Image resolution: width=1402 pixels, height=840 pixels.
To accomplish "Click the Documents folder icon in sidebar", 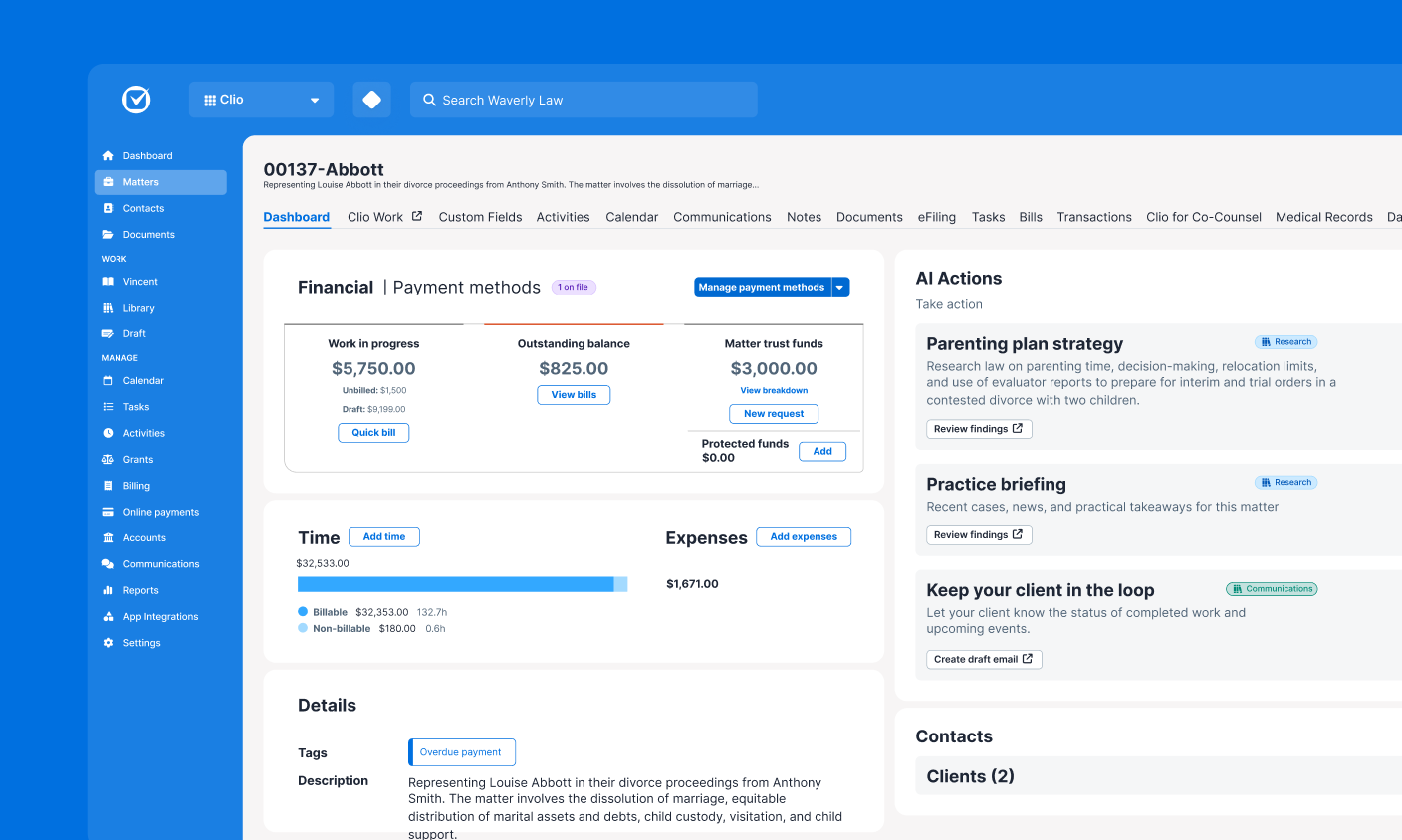I will click(x=108, y=235).
